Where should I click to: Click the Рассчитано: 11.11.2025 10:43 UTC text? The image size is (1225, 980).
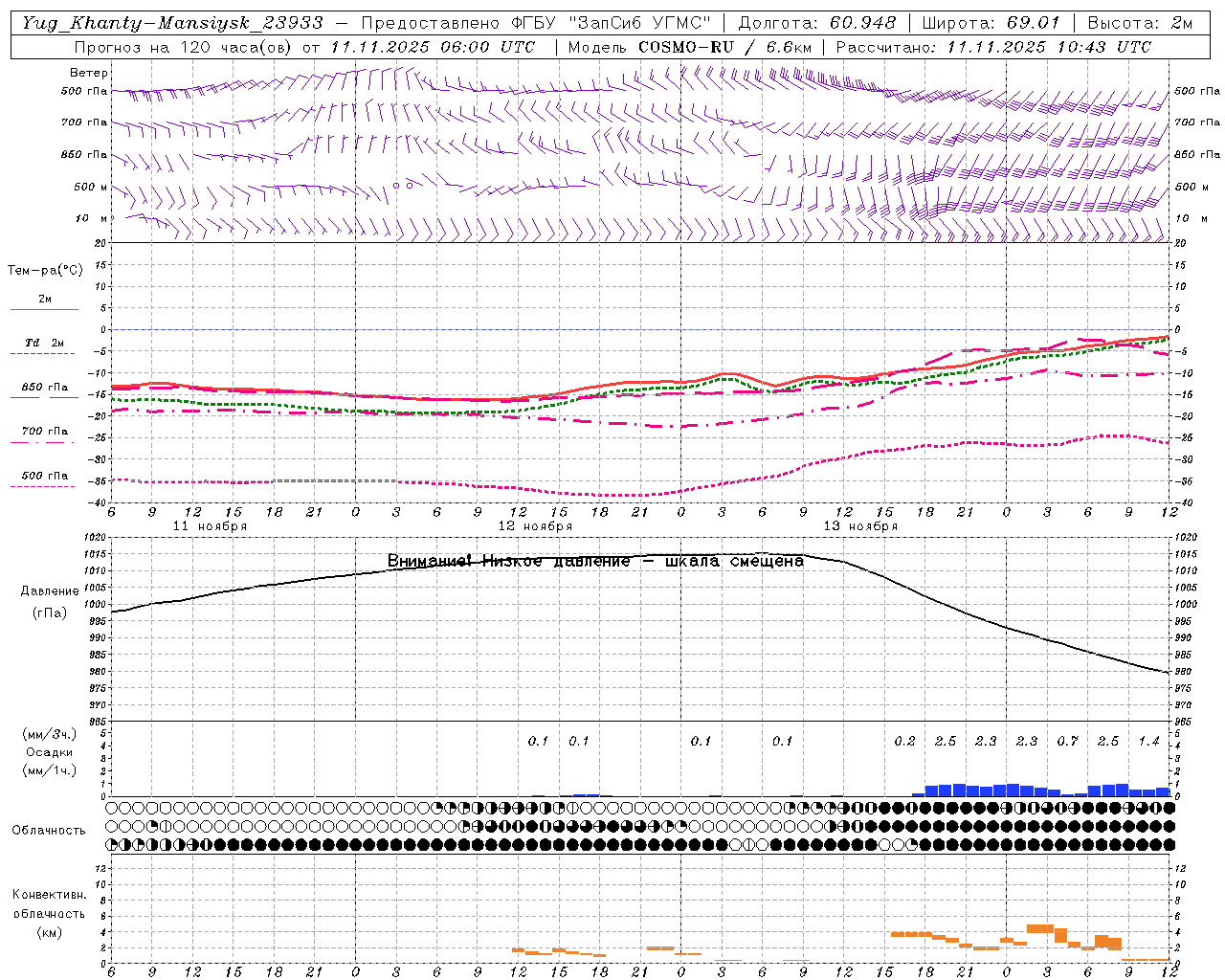coord(993,47)
